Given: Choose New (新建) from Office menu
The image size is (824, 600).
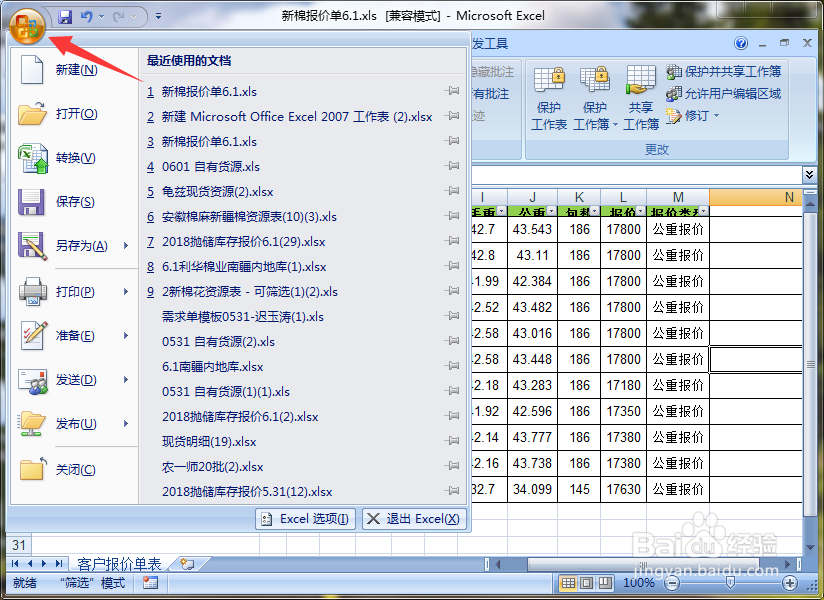Looking at the screenshot, I should point(75,70).
